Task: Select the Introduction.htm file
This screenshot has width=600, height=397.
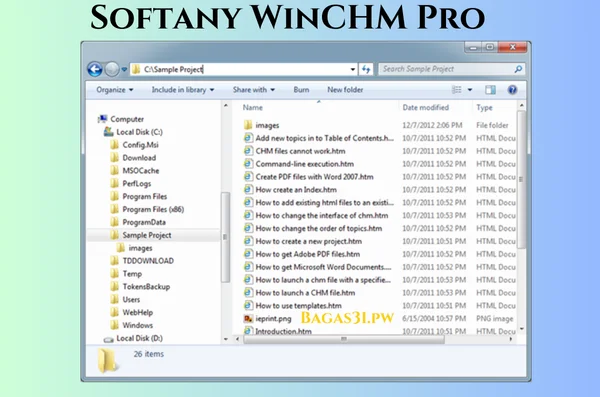Action: click(278, 331)
